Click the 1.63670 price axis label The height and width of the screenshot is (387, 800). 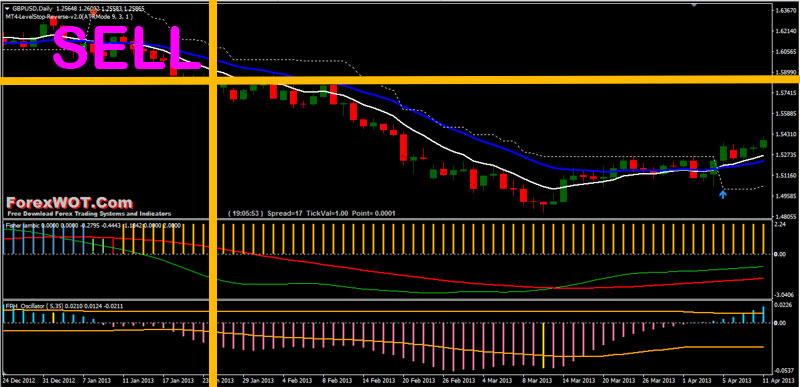[x=786, y=10]
